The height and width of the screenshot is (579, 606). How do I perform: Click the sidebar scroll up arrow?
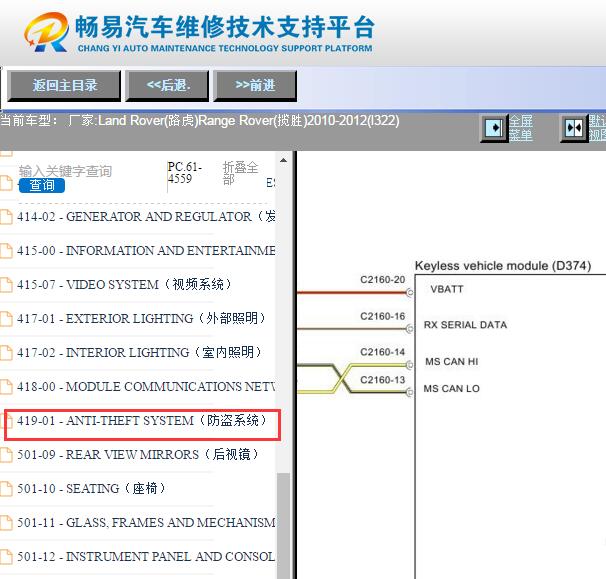[x=283, y=160]
